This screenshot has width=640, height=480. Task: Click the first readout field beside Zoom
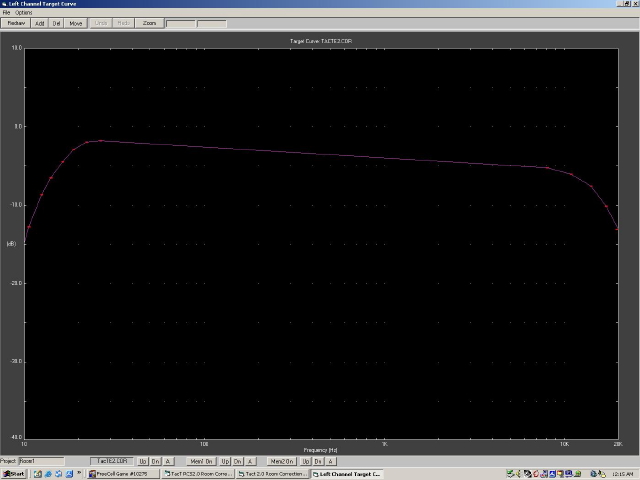pos(180,24)
